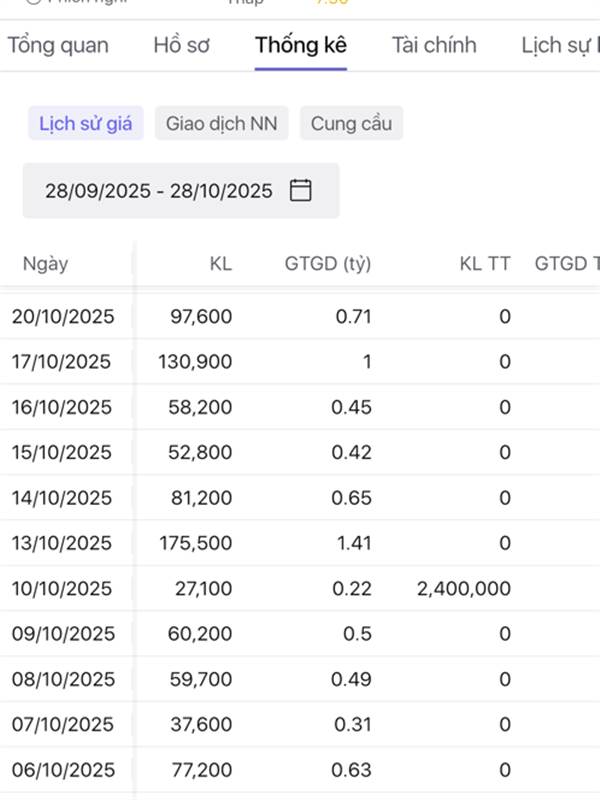Screen dimensions: 600x800
Task: Go to the Tài chính tab
Action: click(434, 45)
